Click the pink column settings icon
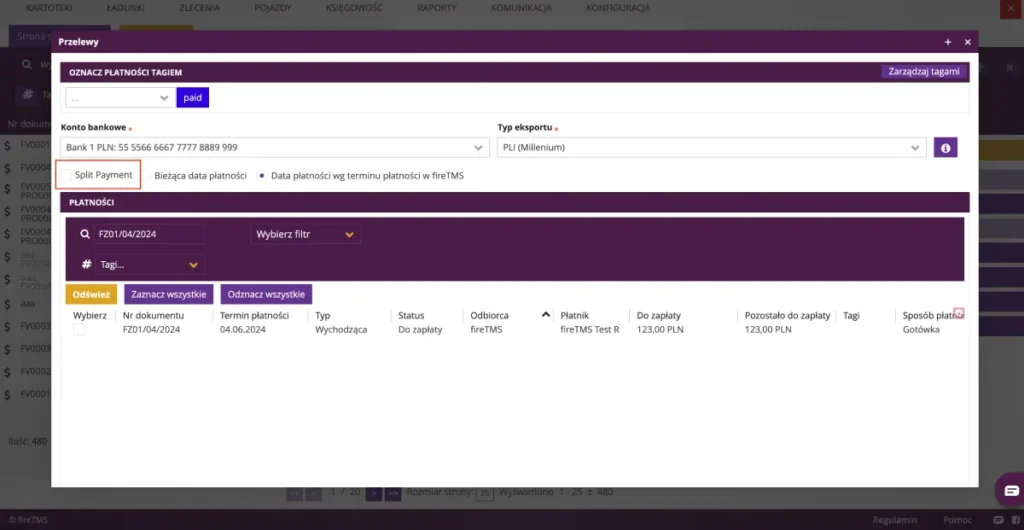The image size is (1024, 530). point(959,313)
